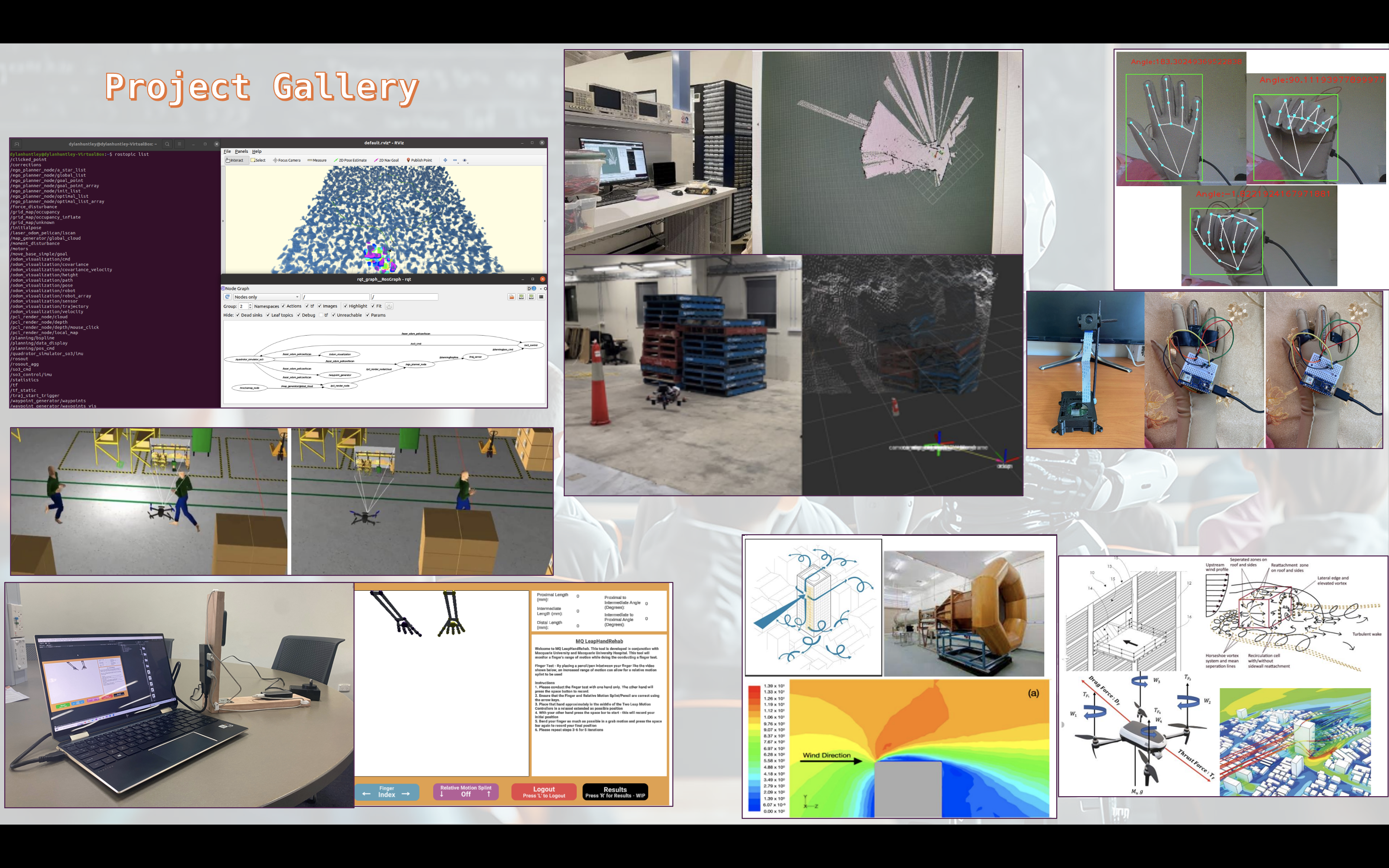1389x868 pixels.
Task: Click the red Logout button
Action: 544,792
